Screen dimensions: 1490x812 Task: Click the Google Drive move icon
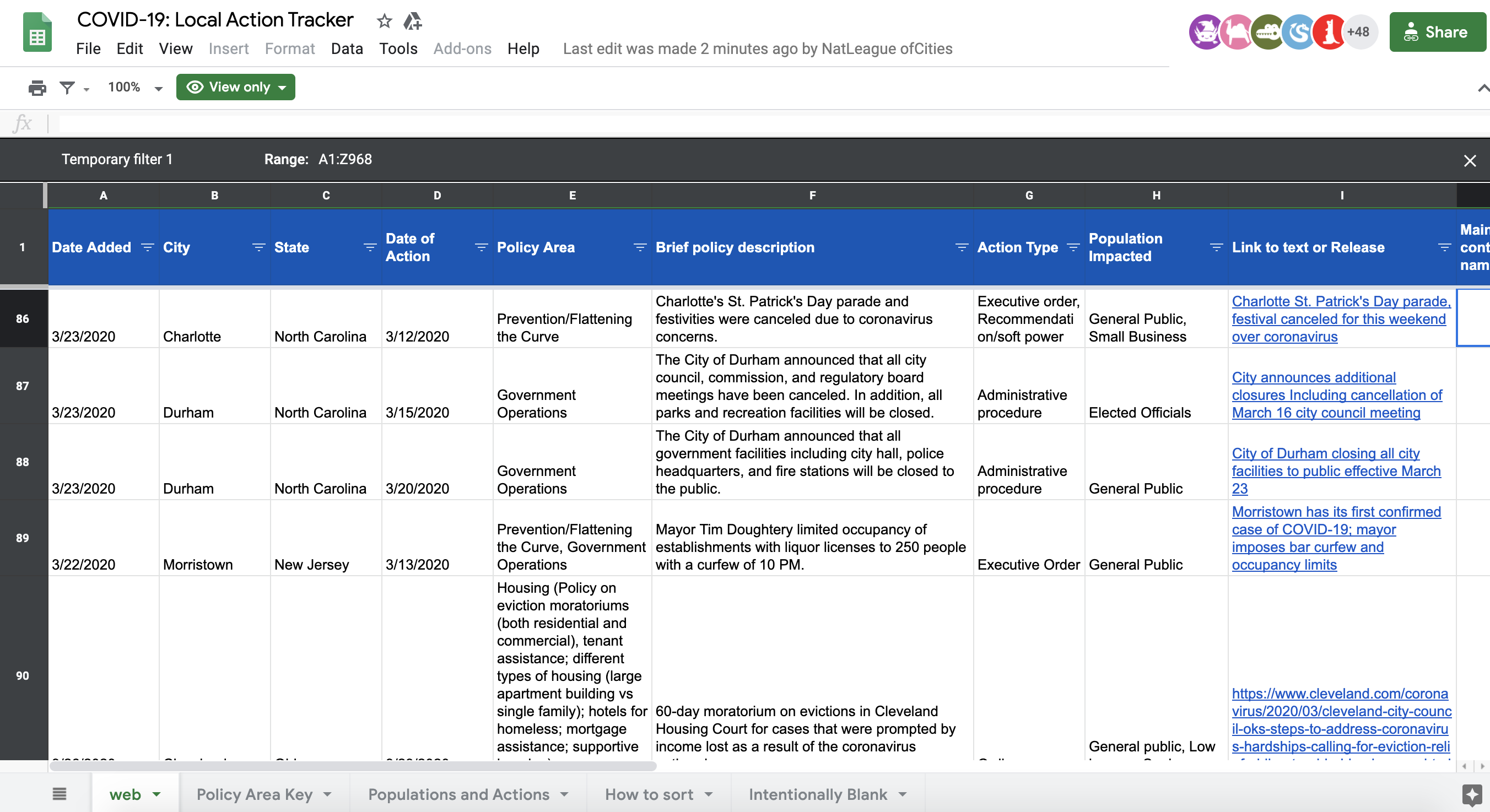tap(412, 21)
